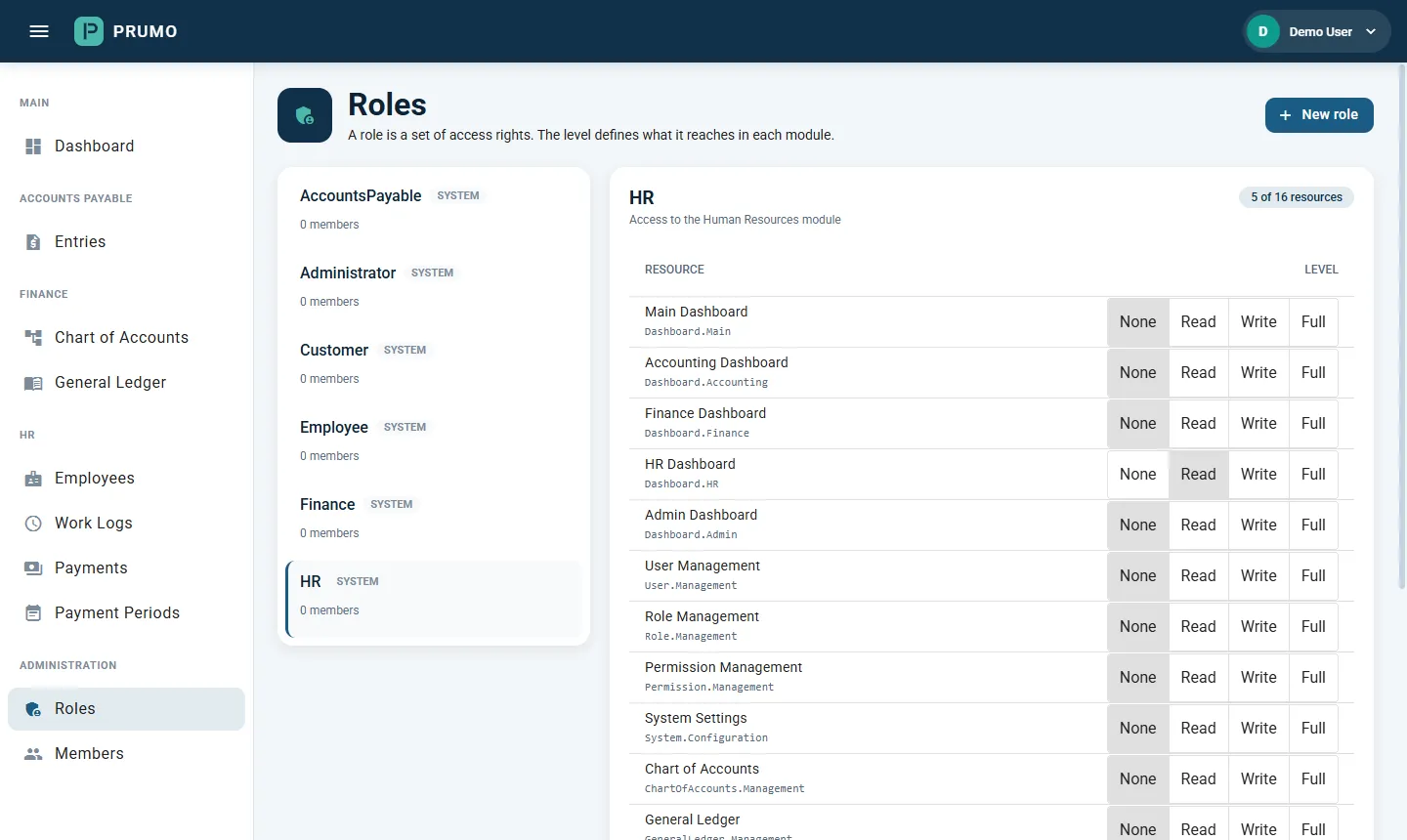The height and width of the screenshot is (840, 1407).
Task: Click the Chart of Accounts tree icon
Action: (x=33, y=338)
